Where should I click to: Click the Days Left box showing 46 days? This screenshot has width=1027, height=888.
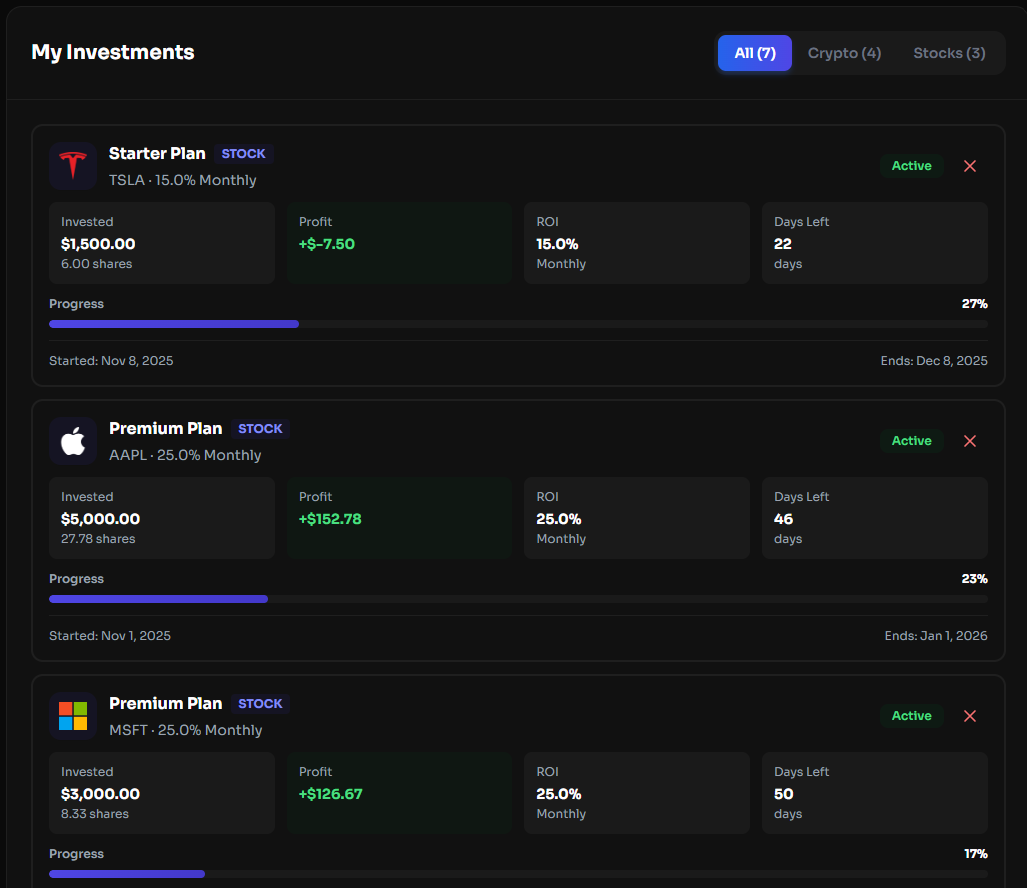[875, 517]
